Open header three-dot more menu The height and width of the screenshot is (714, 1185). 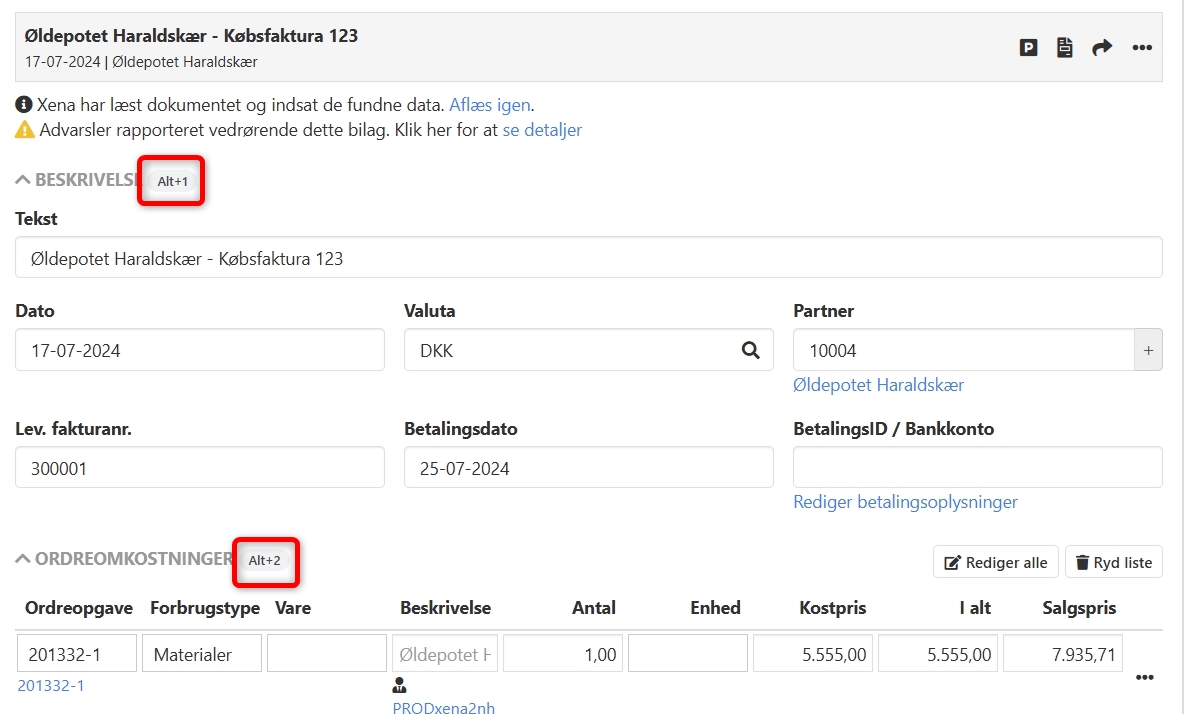pyautogui.click(x=1142, y=47)
